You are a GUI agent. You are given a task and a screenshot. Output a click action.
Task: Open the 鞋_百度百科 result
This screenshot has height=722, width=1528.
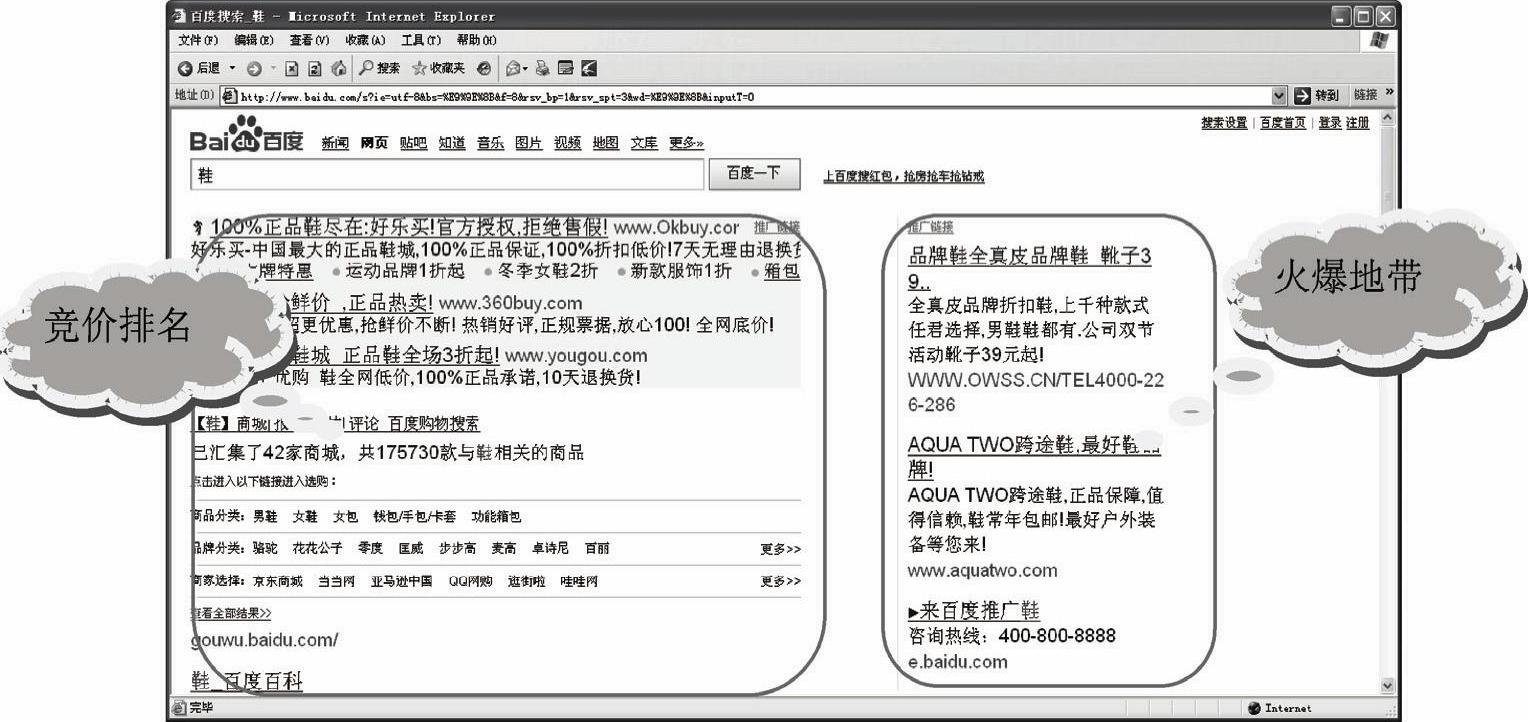tap(246, 681)
